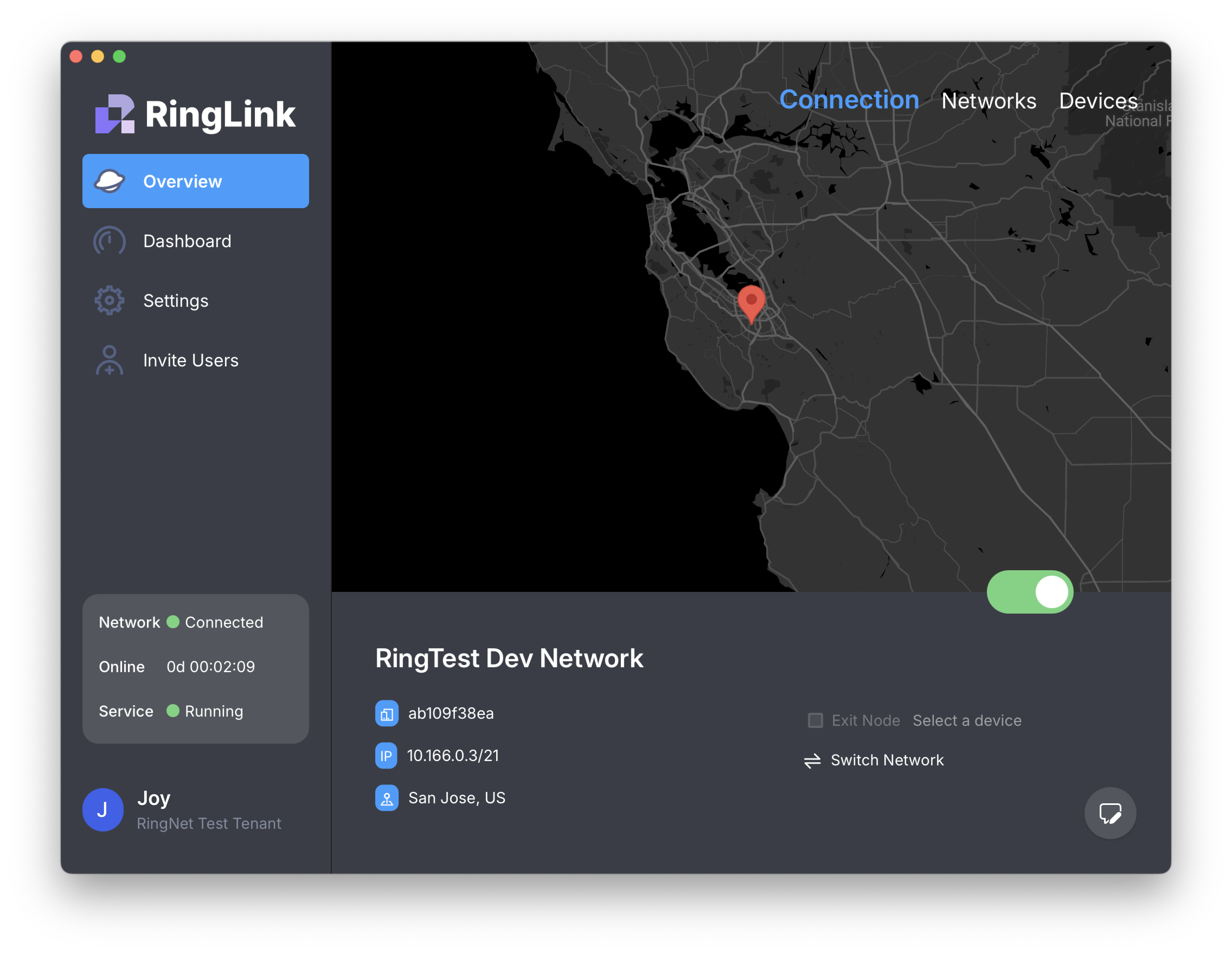Click the RingTest Dev Network title
The width and height of the screenshot is (1232, 954).
pos(509,659)
